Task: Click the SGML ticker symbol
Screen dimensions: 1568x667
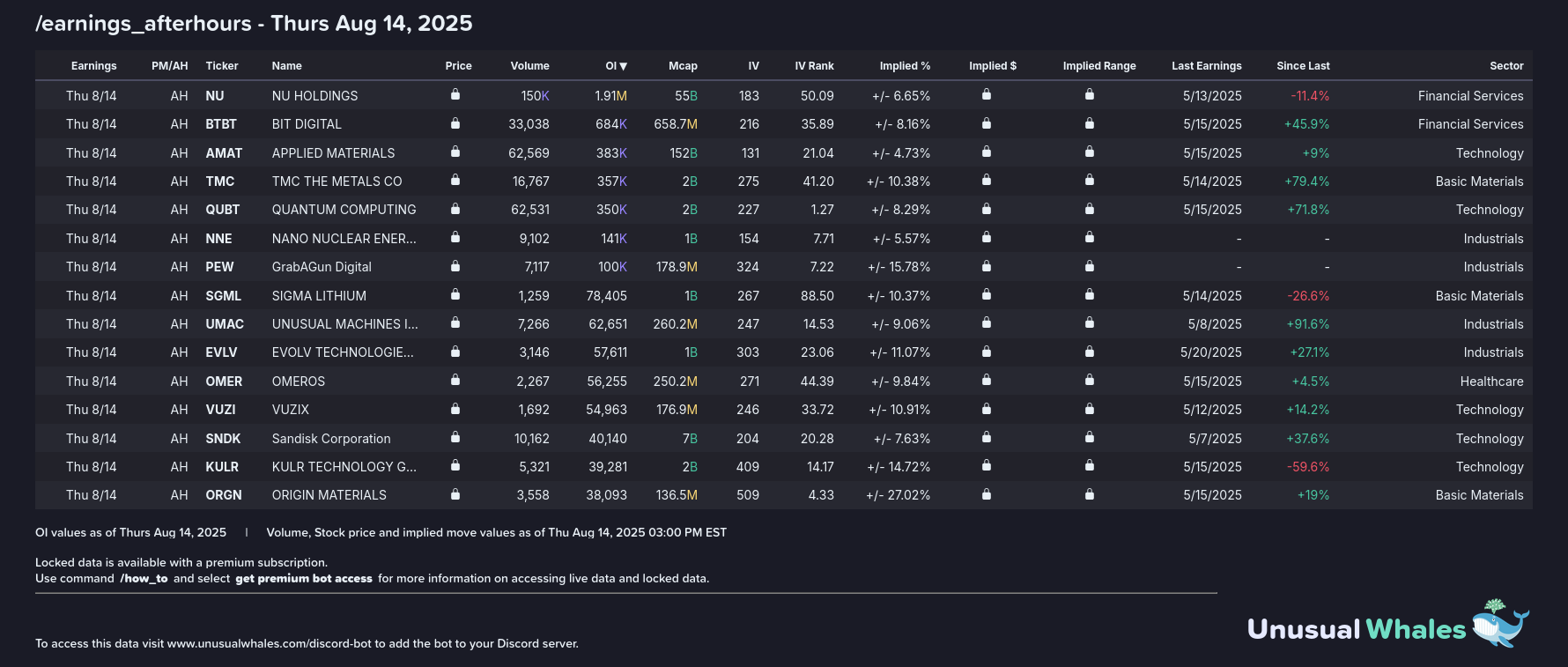Action: (x=223, y=296)
